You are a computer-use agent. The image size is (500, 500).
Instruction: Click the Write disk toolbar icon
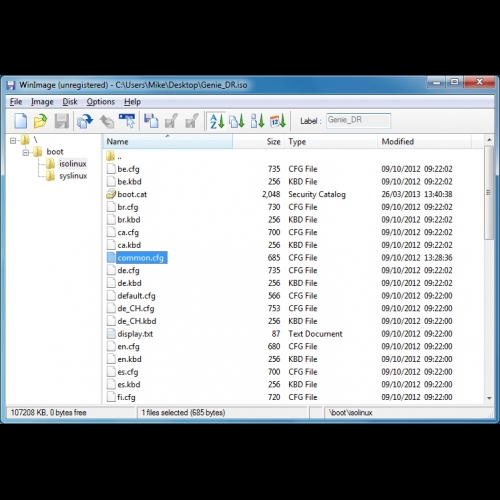(107, 121)
